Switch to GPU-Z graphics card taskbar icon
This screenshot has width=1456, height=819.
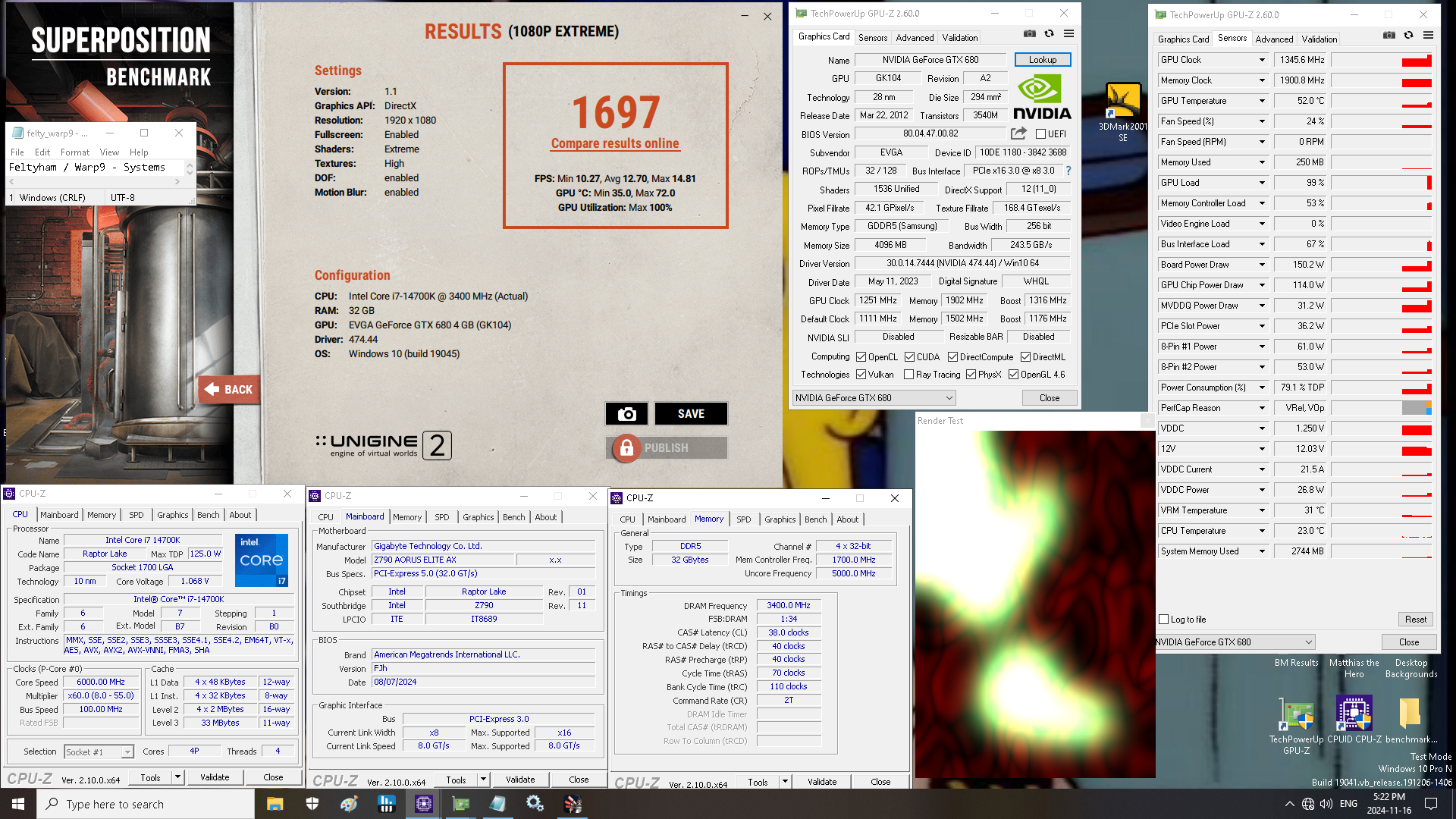coord(460,804)
